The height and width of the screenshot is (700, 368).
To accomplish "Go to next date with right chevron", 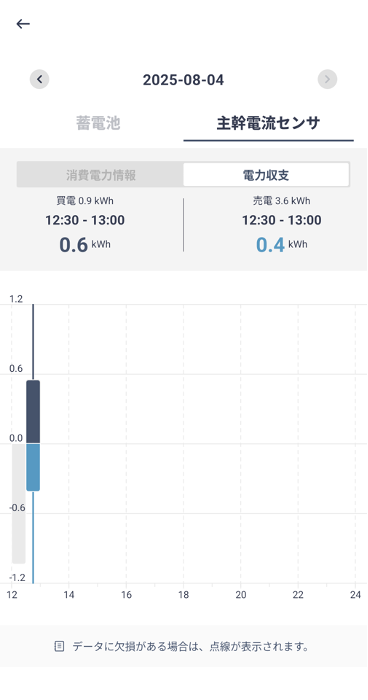I will click(x=327, y=79).
